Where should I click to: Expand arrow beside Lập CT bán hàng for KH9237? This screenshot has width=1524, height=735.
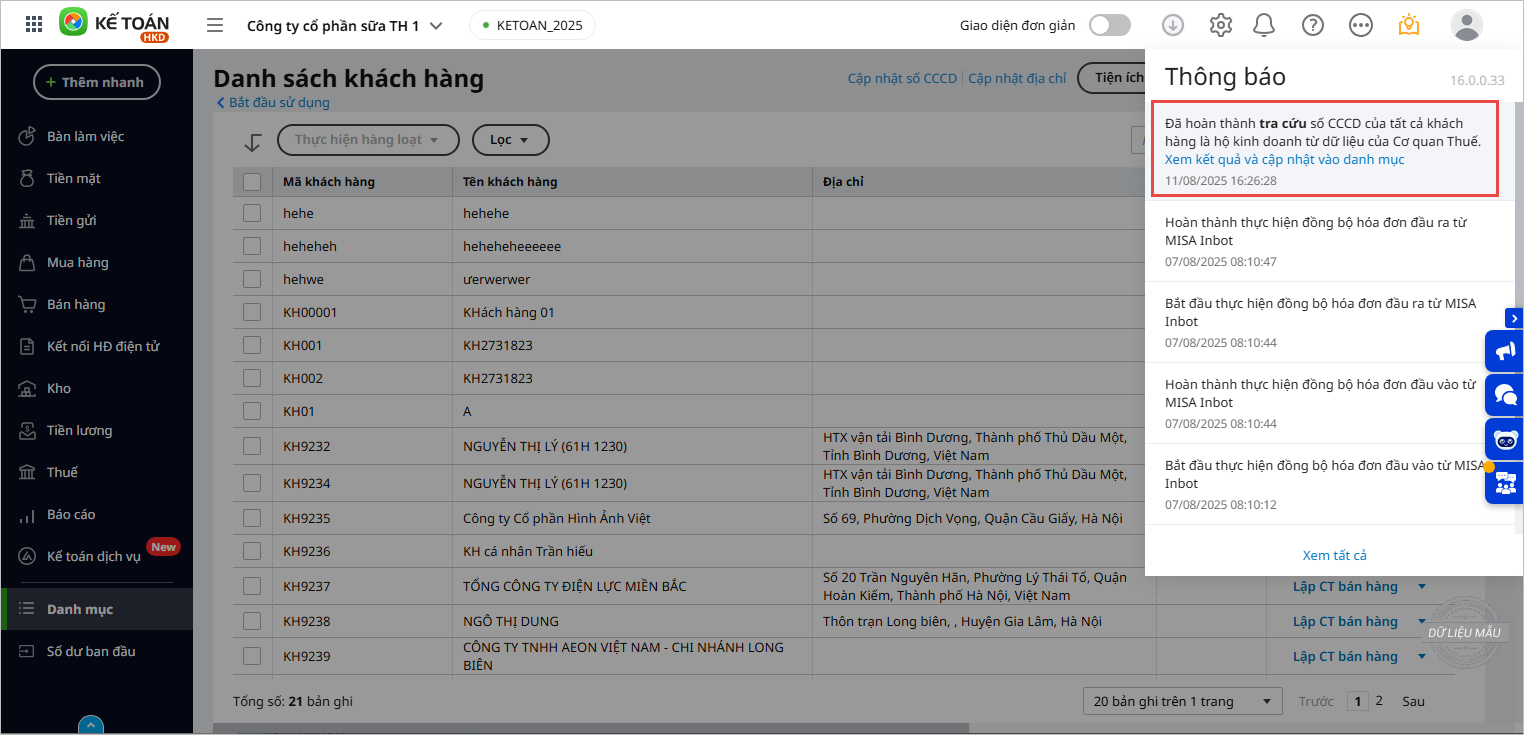(1422, 587)
